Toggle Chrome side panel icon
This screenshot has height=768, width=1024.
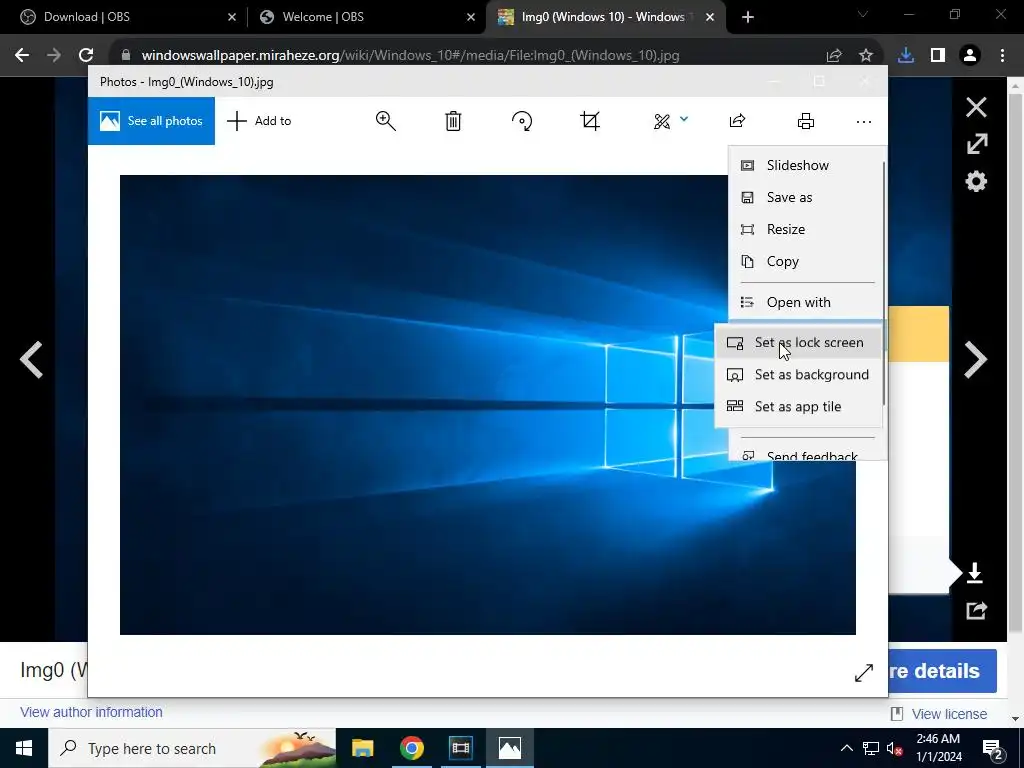pyautogui.click(x=938, y=56)
